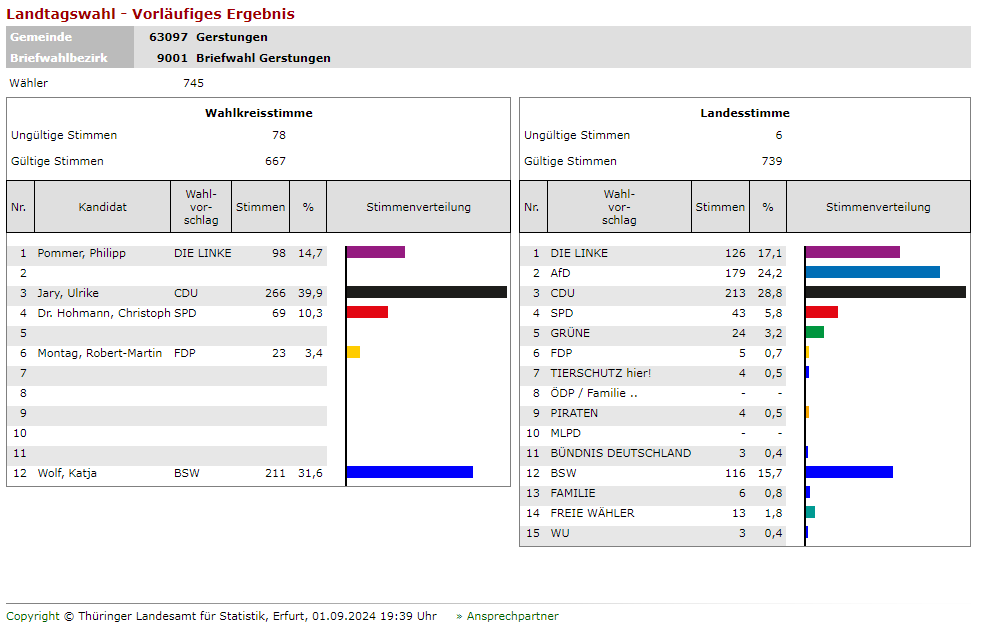Click the black CDU Landesstimme bar

click(885, 292)
